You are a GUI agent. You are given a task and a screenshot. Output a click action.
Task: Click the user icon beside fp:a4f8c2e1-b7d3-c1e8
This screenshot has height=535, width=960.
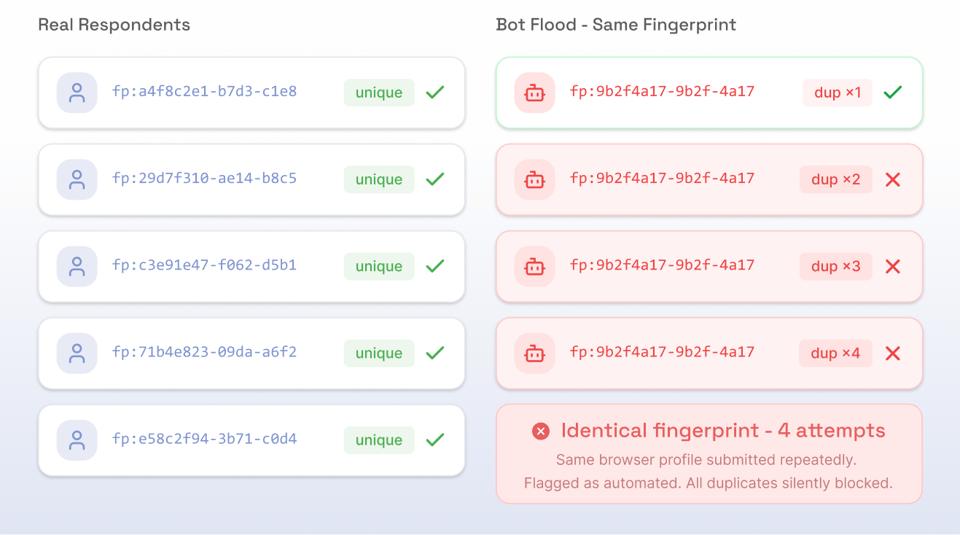pyautogui.click(x=77, y=92)
